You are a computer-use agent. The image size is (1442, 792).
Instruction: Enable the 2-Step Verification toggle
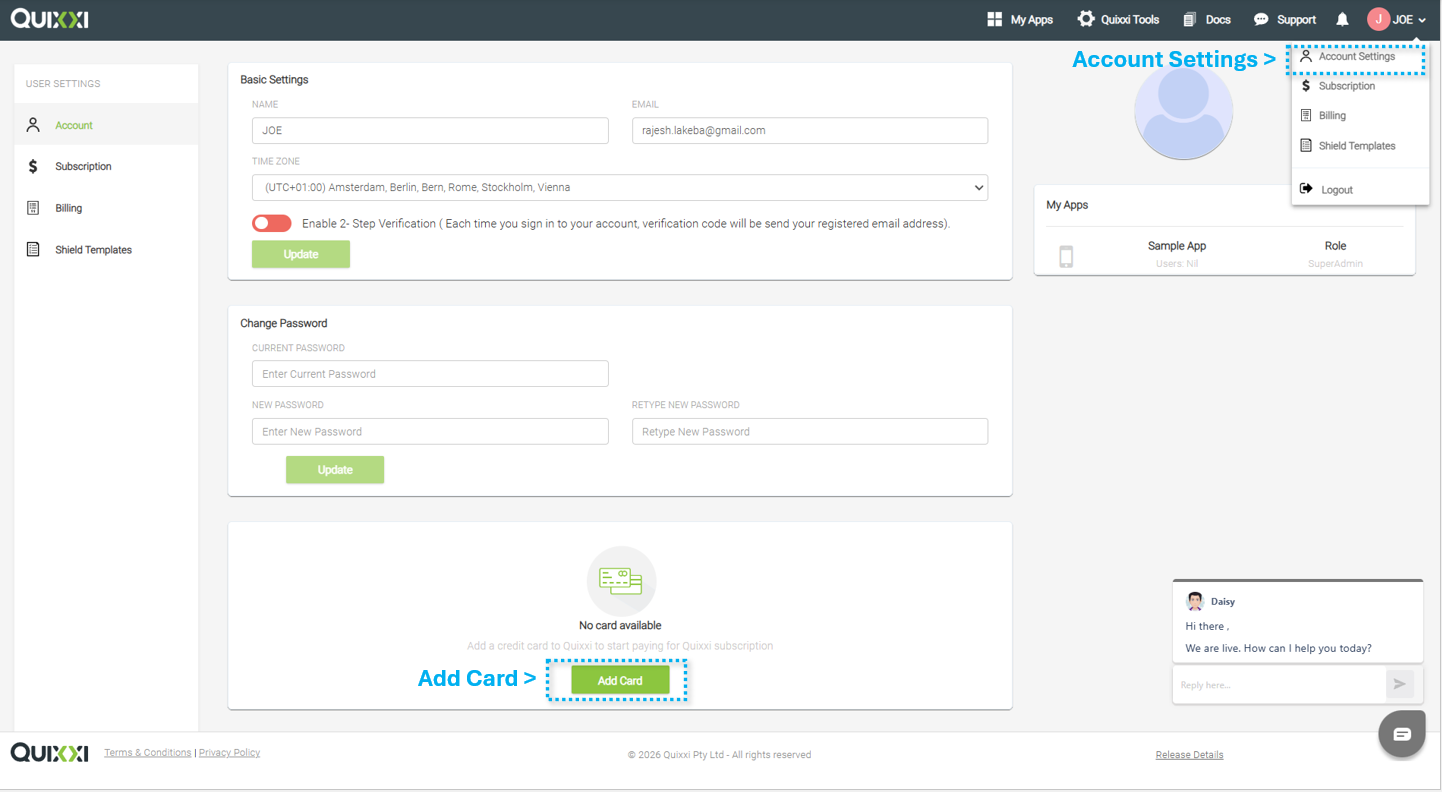click(x=271, y=223)
